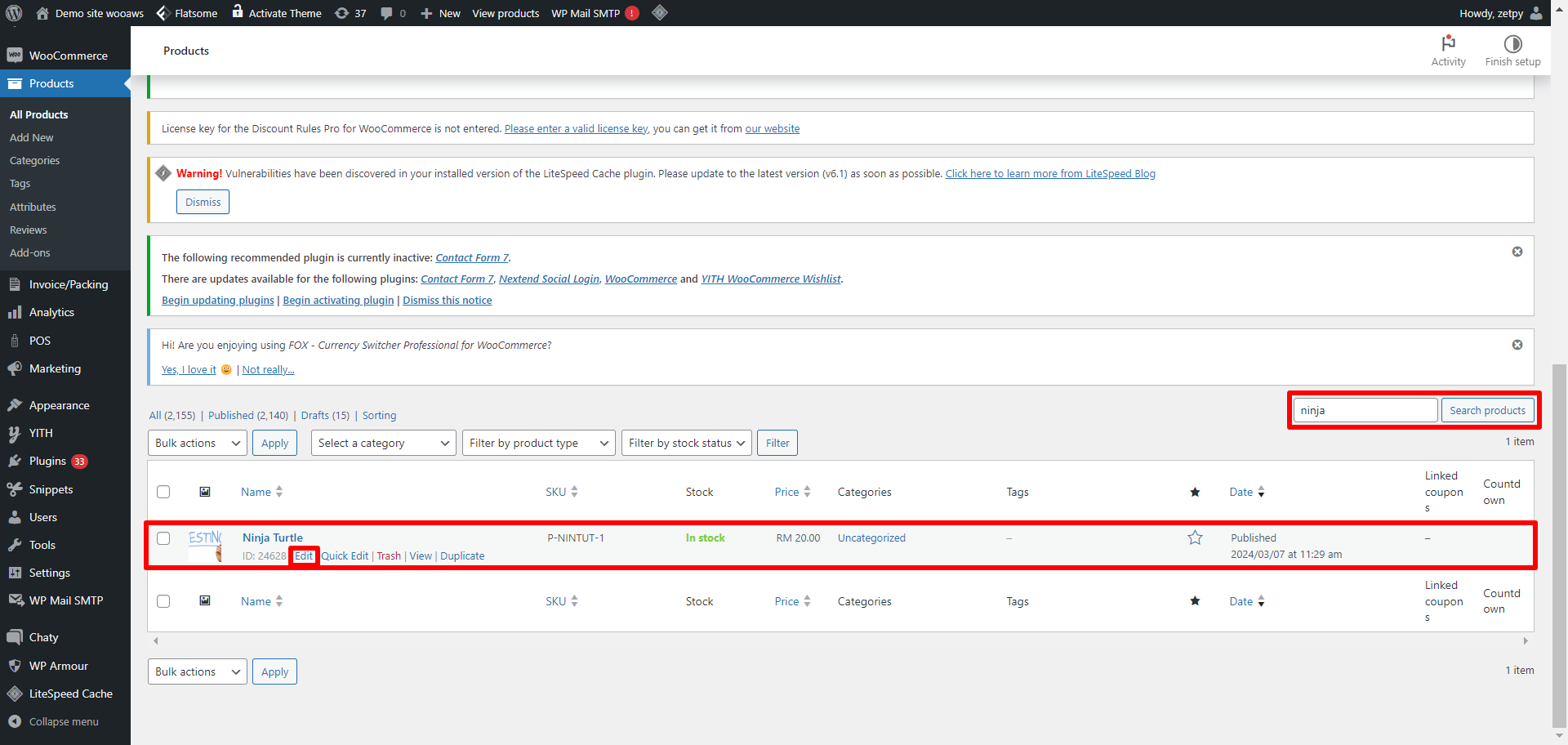The width and height of the screenshot is (1568, 745).
Task: Click the Search products button
Action: pyautogui.click(x=1487, y=410)
